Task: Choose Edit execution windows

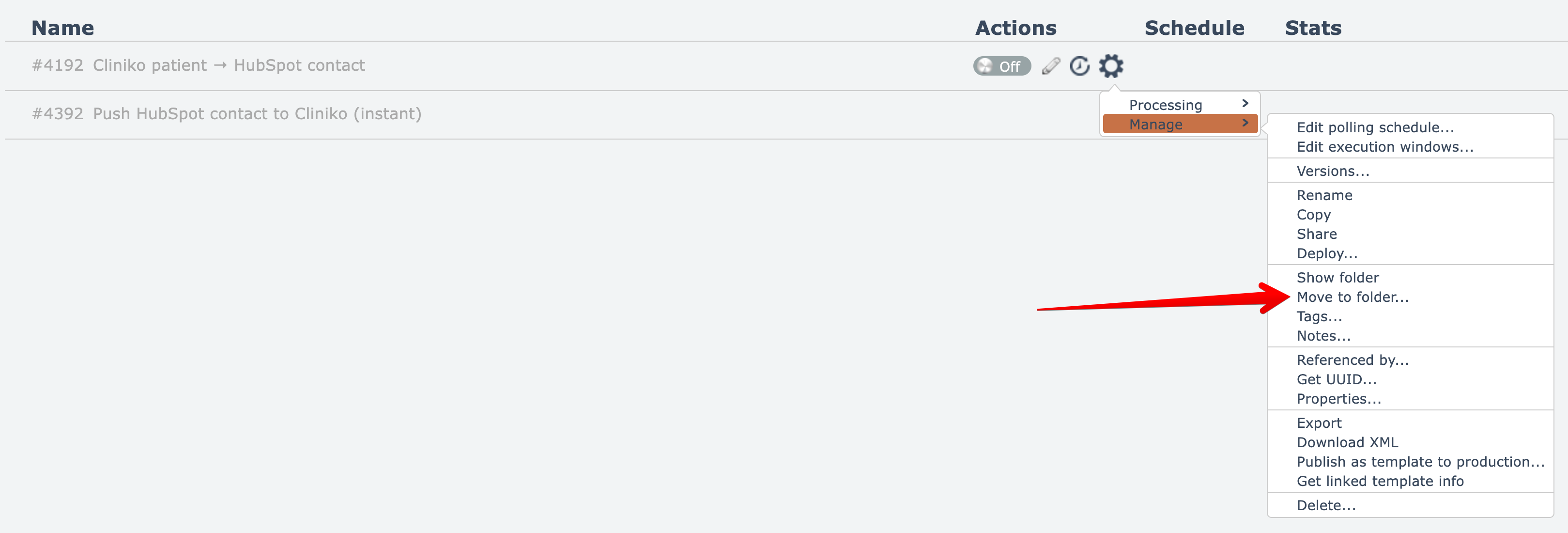Action: [1384, 147]
